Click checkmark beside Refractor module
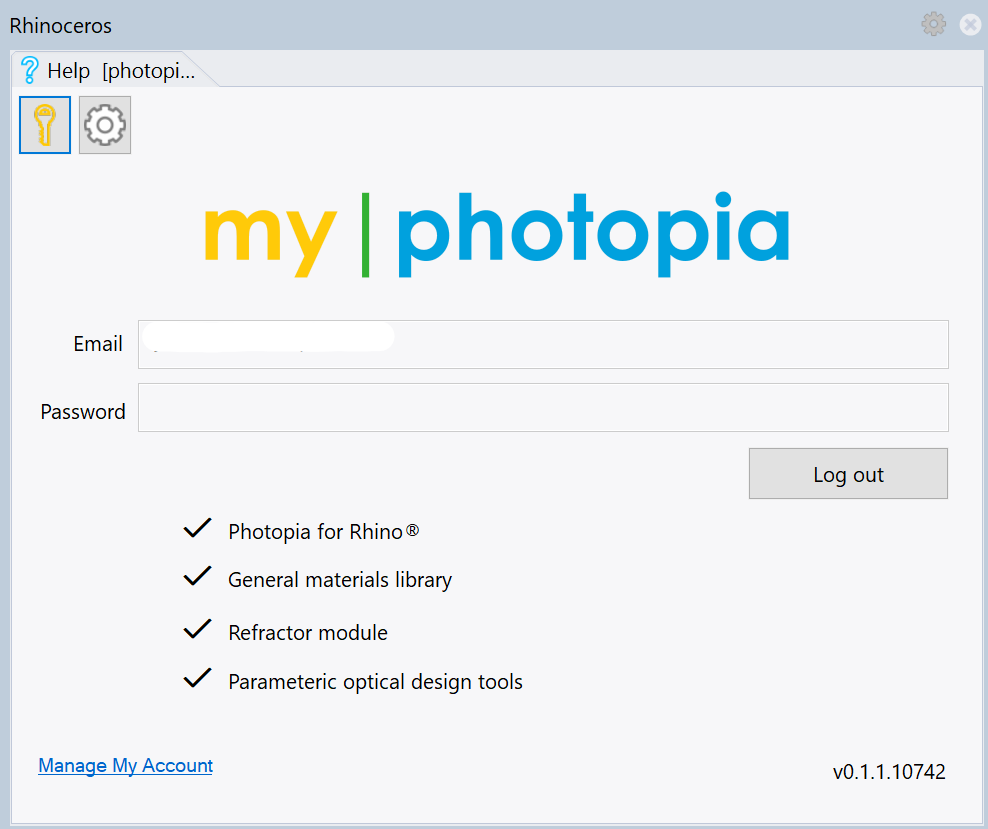The height and width of the screenshot is (829, 988). pos(197,629)
